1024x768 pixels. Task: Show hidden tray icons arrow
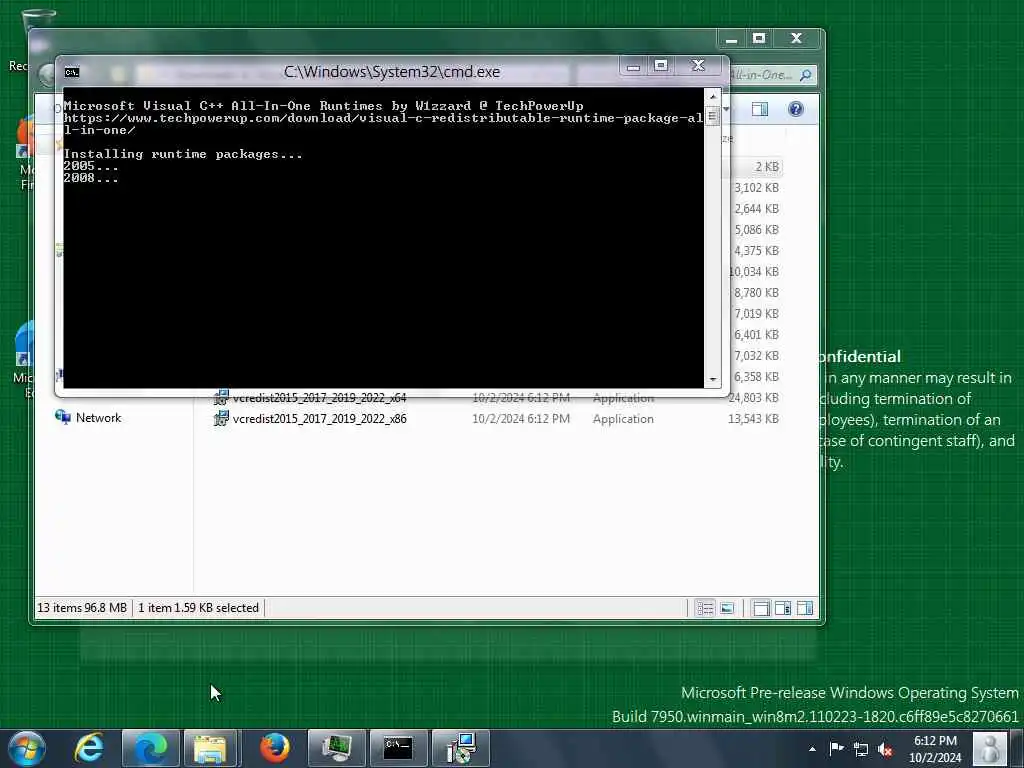pyautogui.click(x=812, y=749)
